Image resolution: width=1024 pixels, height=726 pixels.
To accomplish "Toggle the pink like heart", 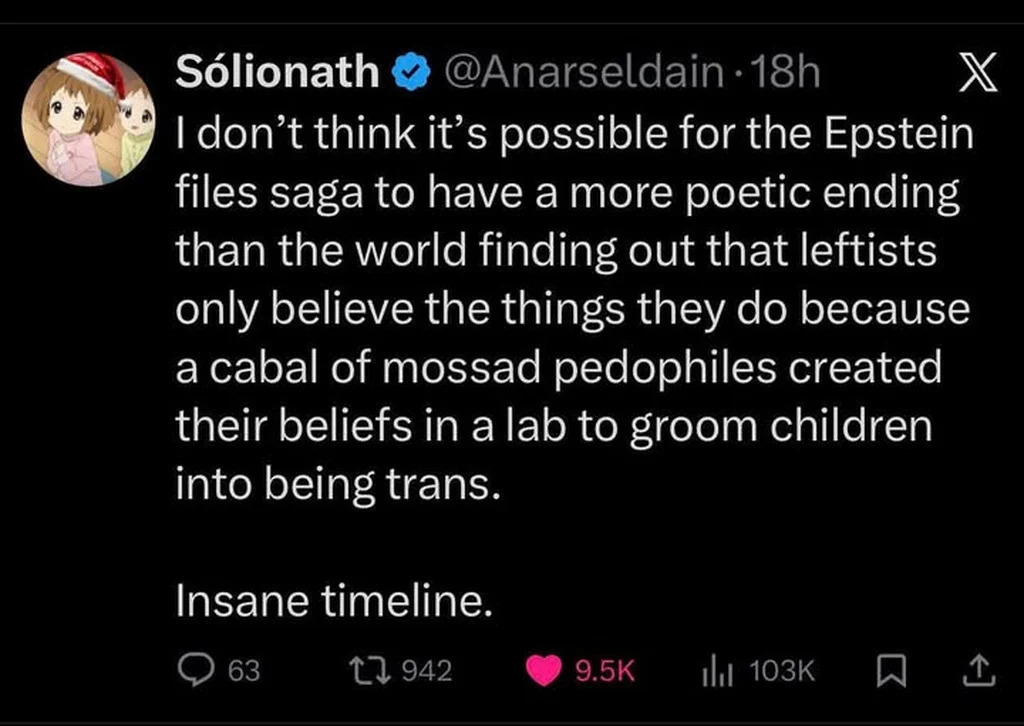I will [x=544, y=670].
